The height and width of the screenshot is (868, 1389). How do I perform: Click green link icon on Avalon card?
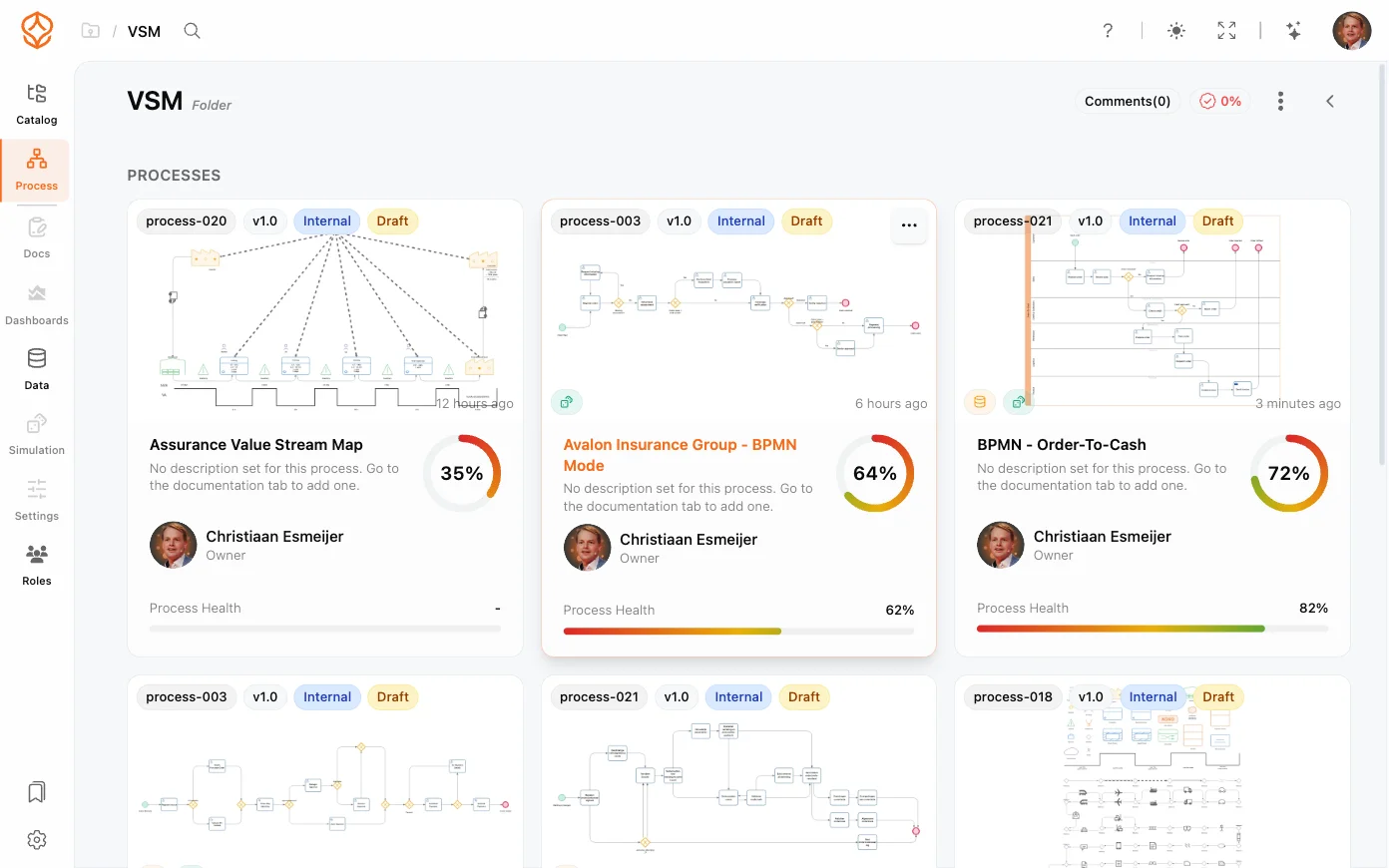coord(567,402)
